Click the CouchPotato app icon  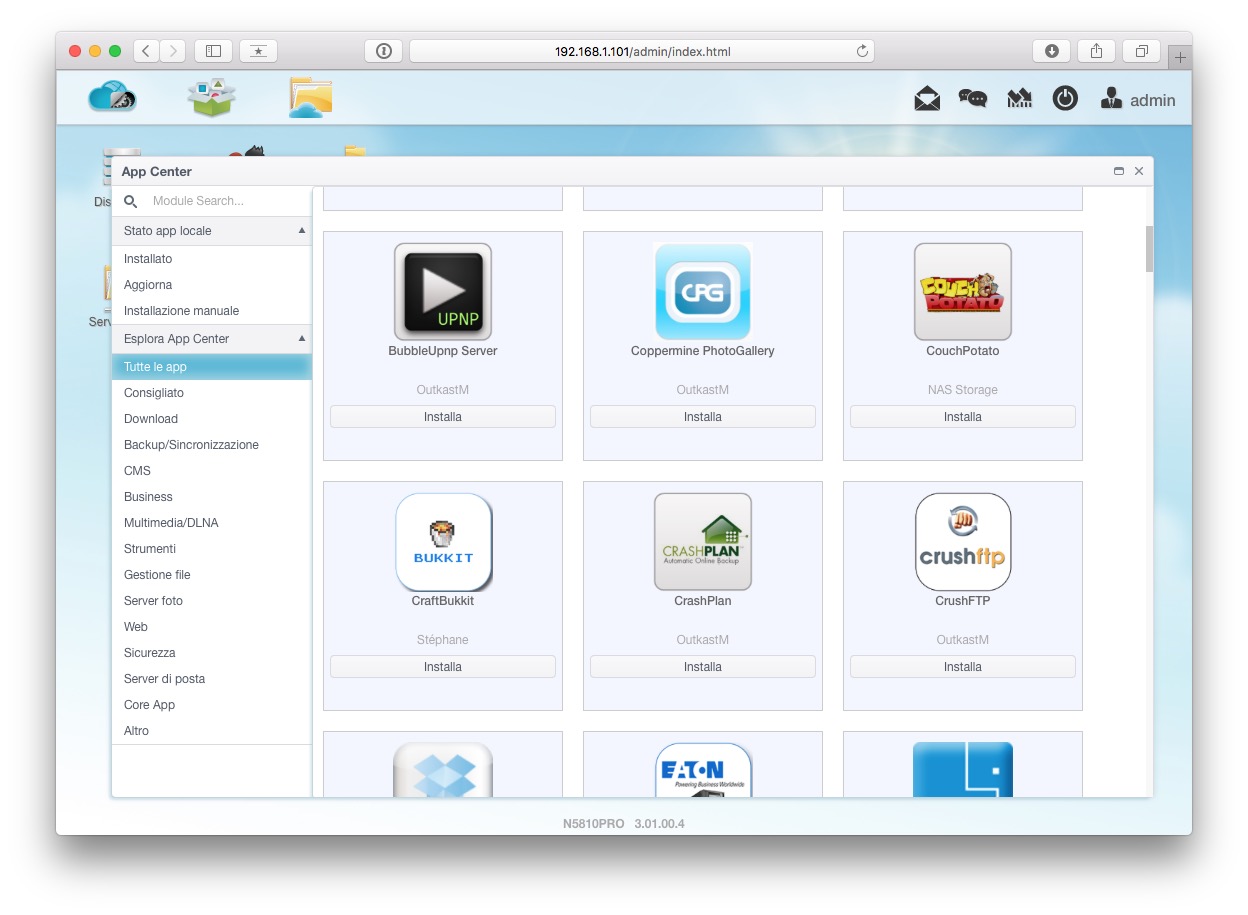963,291
